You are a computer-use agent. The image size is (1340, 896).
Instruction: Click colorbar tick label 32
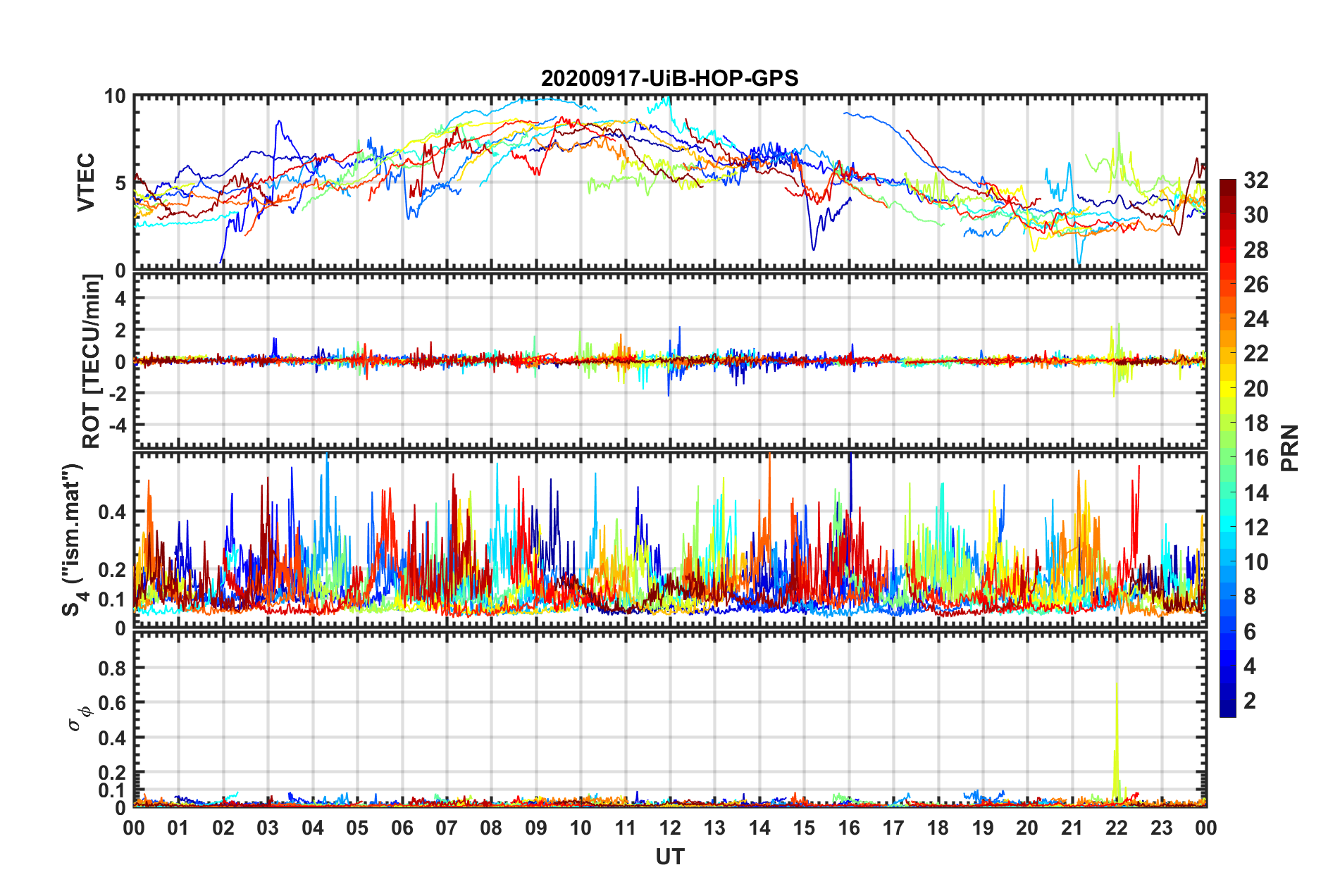[1255, 180]
